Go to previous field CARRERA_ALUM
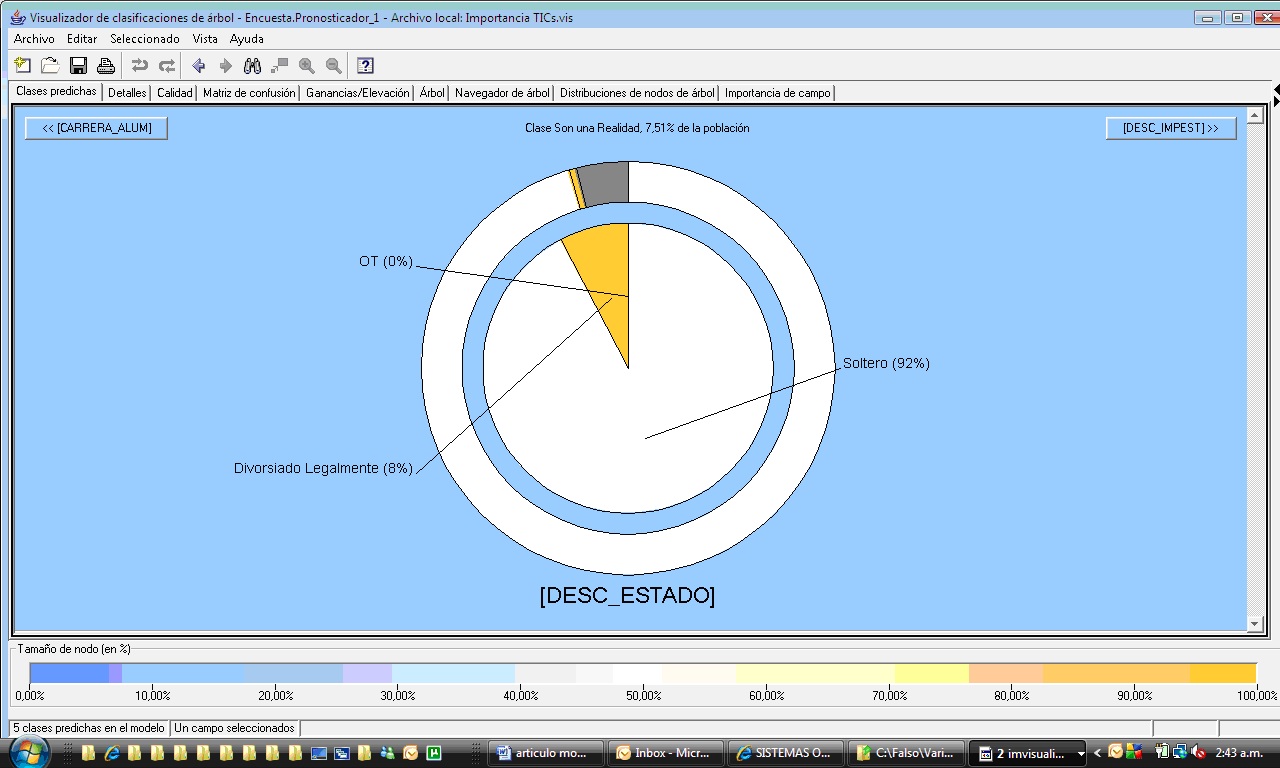Screen dimensions: 1280x768 (x=96, y=128)
